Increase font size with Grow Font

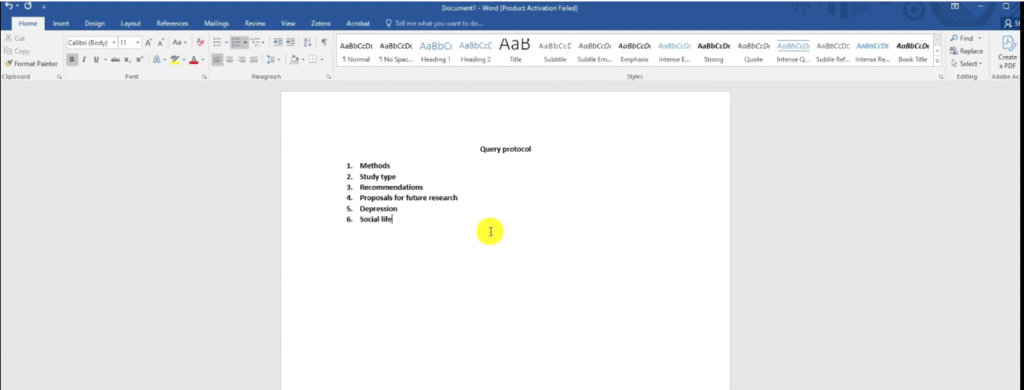pyautogui.click(x=148, y=42)
